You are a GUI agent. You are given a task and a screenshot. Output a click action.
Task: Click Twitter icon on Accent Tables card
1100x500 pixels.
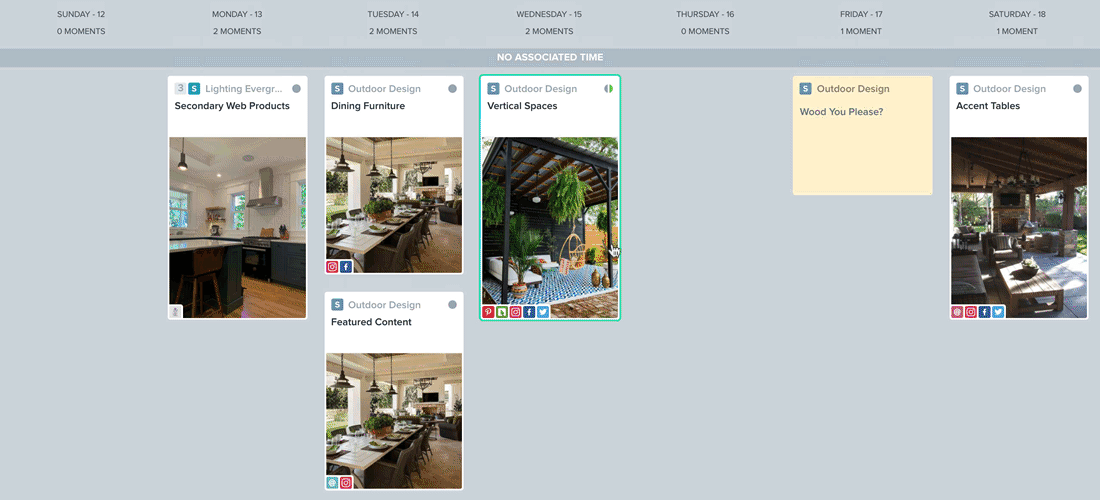[998, 312]
